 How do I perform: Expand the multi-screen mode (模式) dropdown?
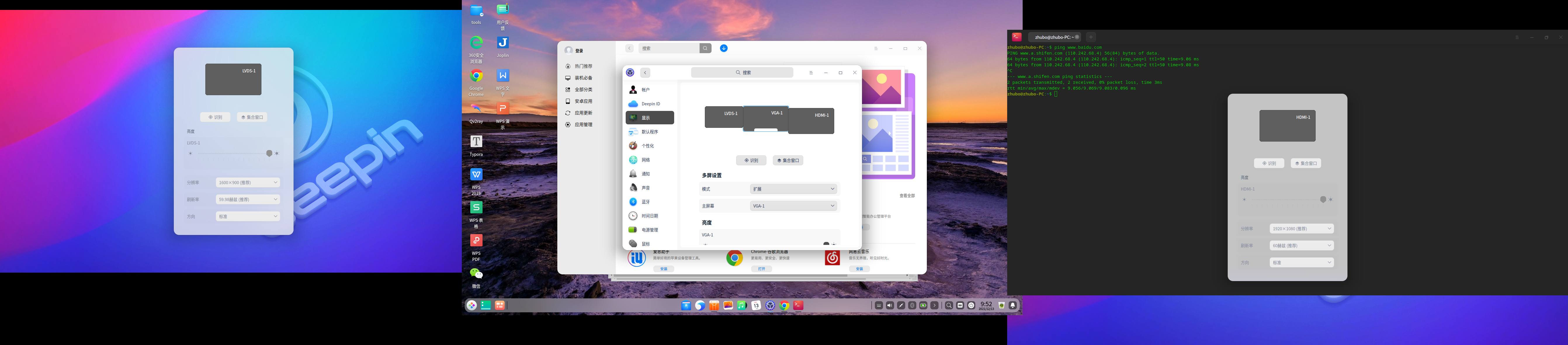click(793, 189)
